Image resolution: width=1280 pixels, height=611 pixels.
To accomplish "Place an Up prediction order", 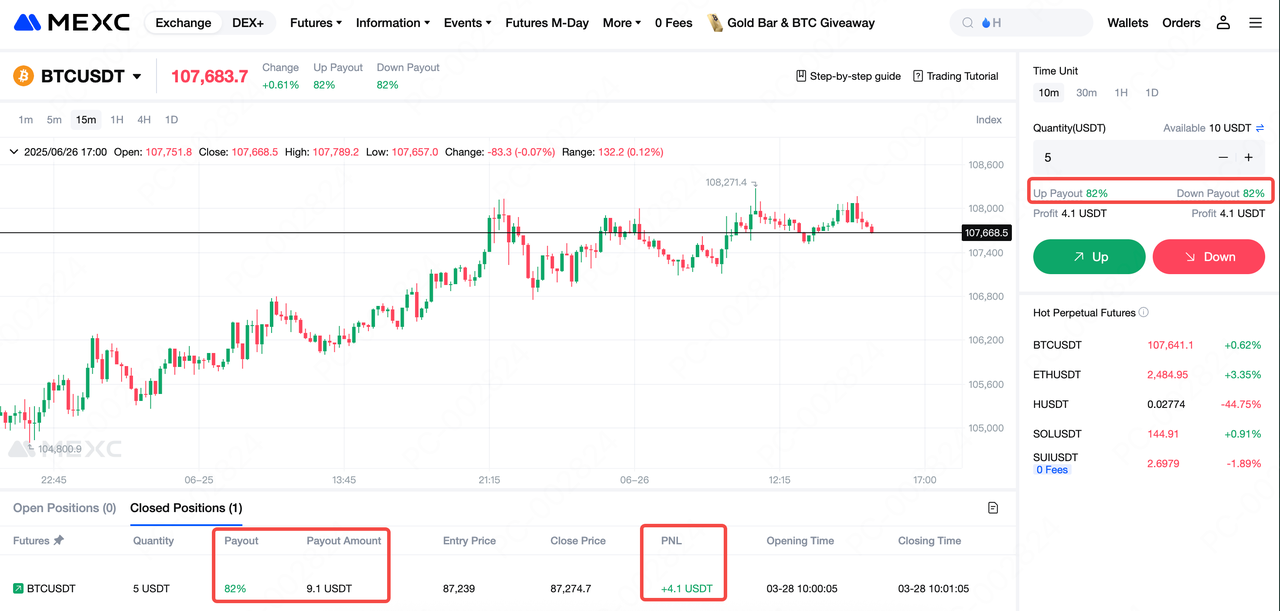I will click(1089, 257).
